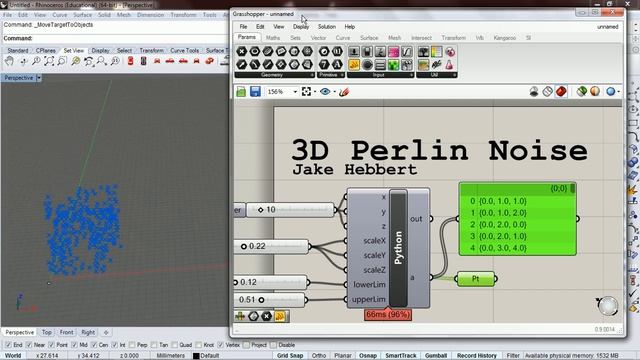This screenshot has width=640, height=360.
Task: Toggle Ortho in Rhino status bar
Action: [x=319, y=356]
